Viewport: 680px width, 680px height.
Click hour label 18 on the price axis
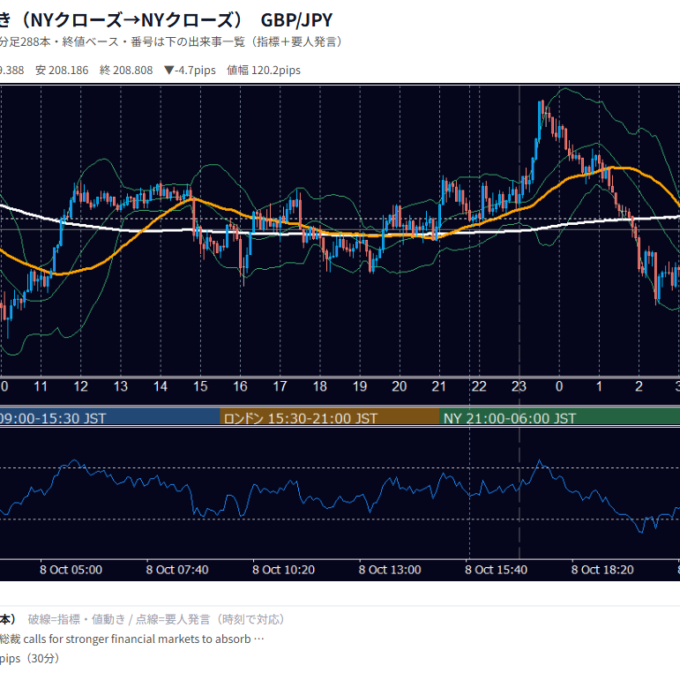click(320, 386)
